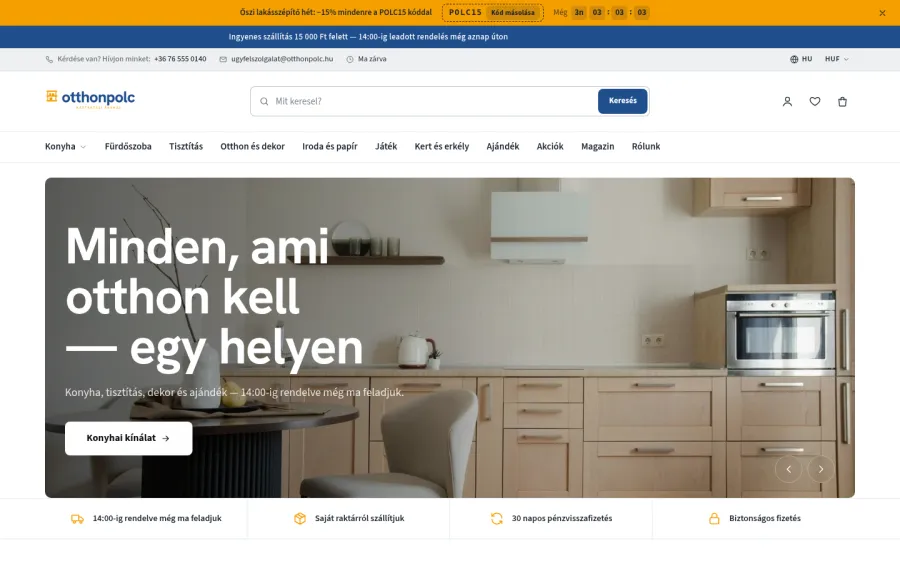Viewport: 900px width, 563px height.
Task: Click the magnifier icon in search box
Action: 264,102
